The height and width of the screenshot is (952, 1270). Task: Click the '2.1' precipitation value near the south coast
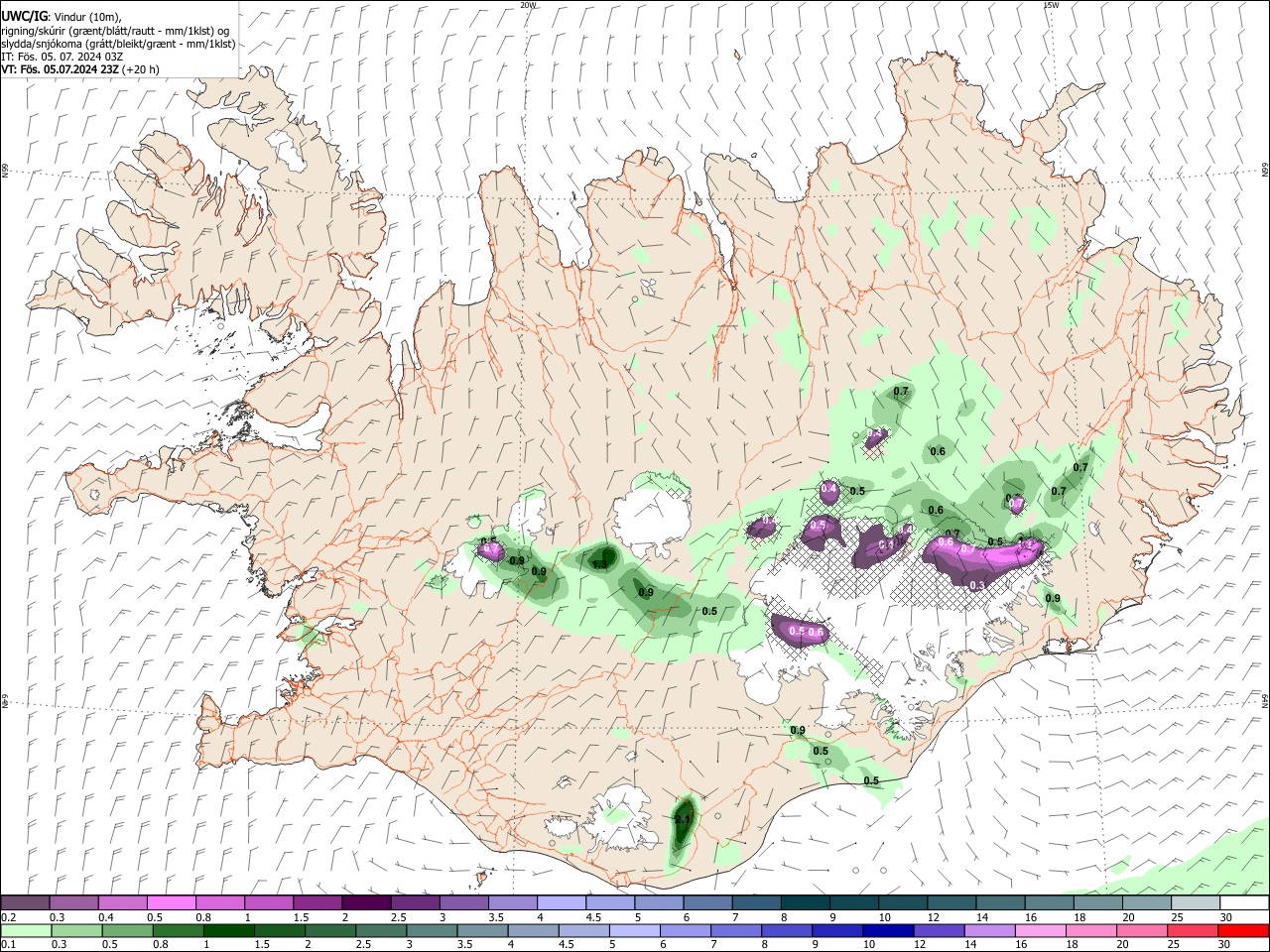pyautogui.click(x=683, y=820)
